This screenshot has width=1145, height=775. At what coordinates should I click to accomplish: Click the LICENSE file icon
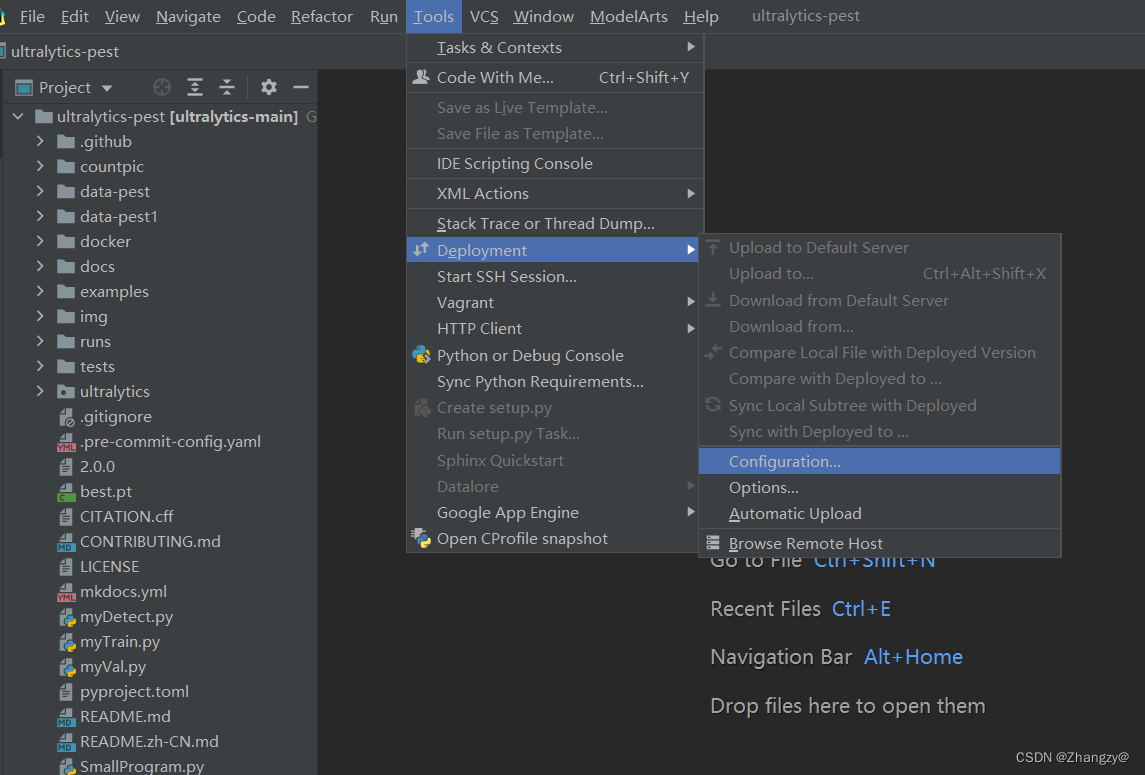tap(66, 567)
